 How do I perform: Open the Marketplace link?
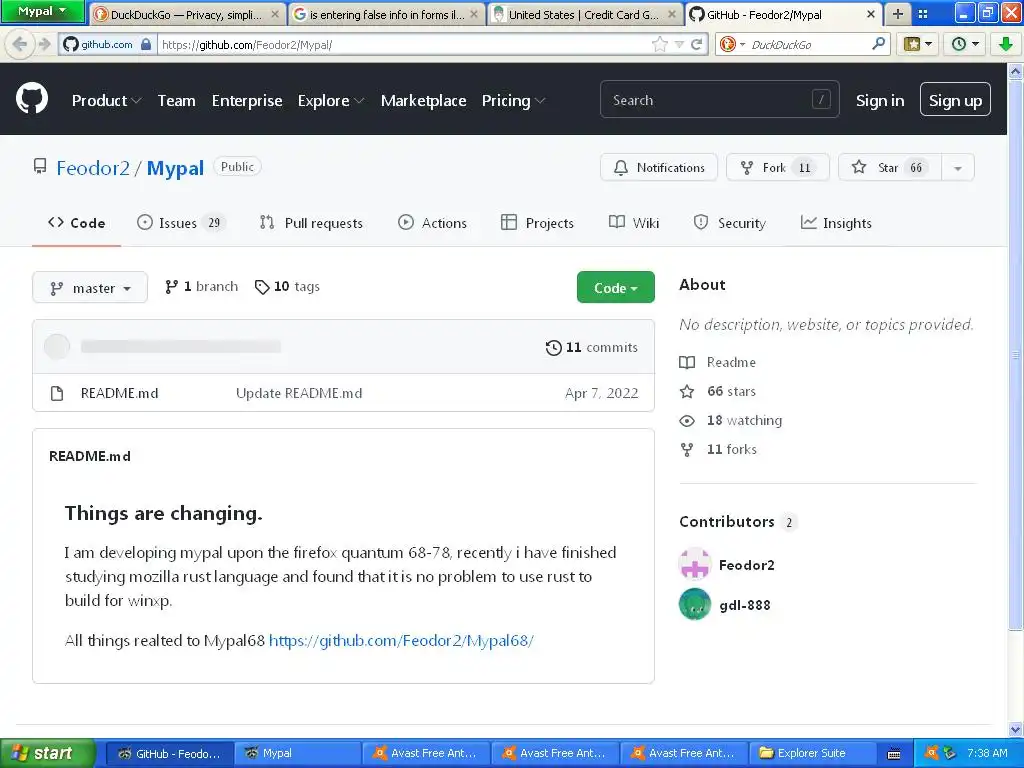tap(423, 101)
